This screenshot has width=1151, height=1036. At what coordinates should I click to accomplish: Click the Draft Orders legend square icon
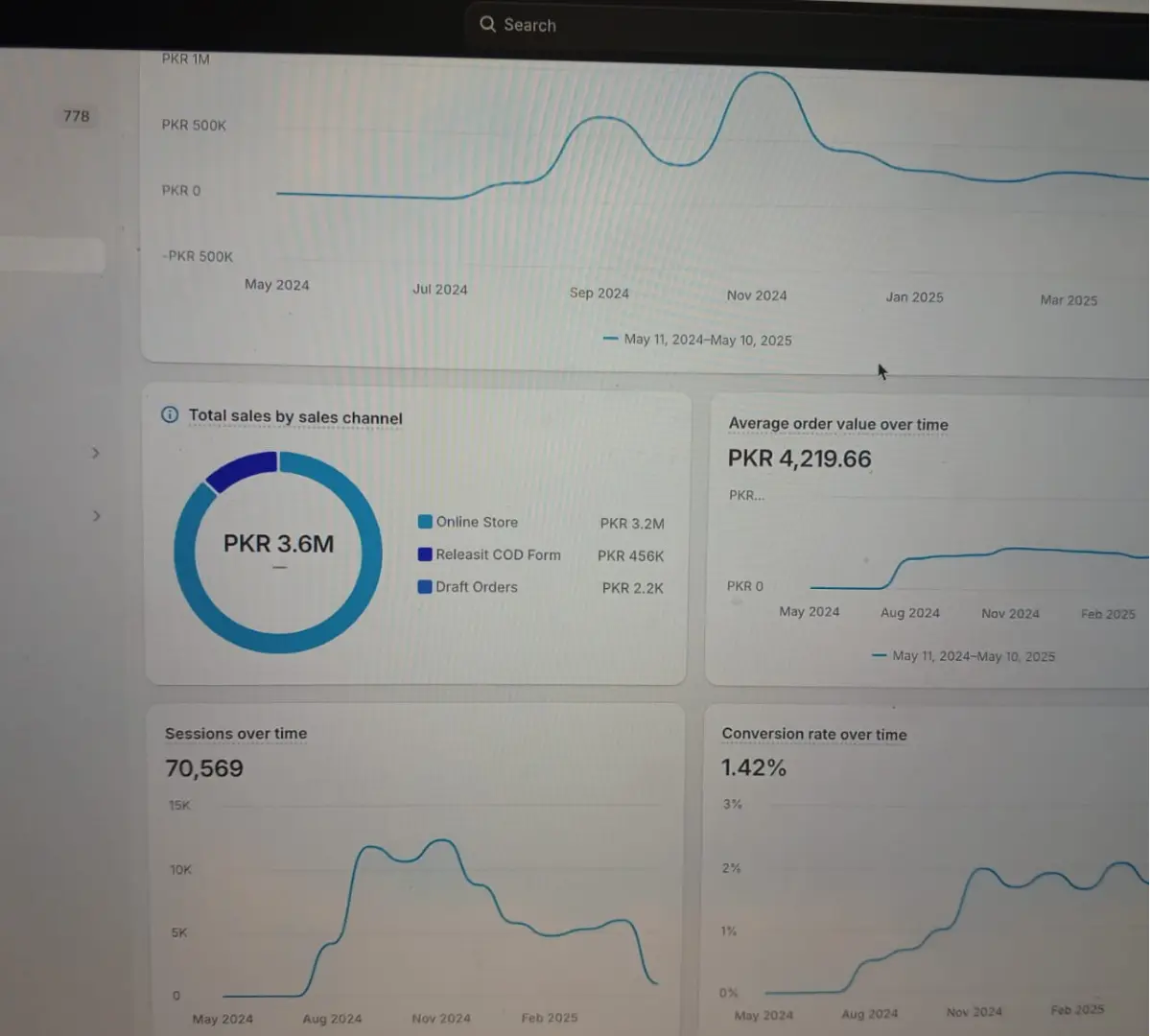[425, 587]
